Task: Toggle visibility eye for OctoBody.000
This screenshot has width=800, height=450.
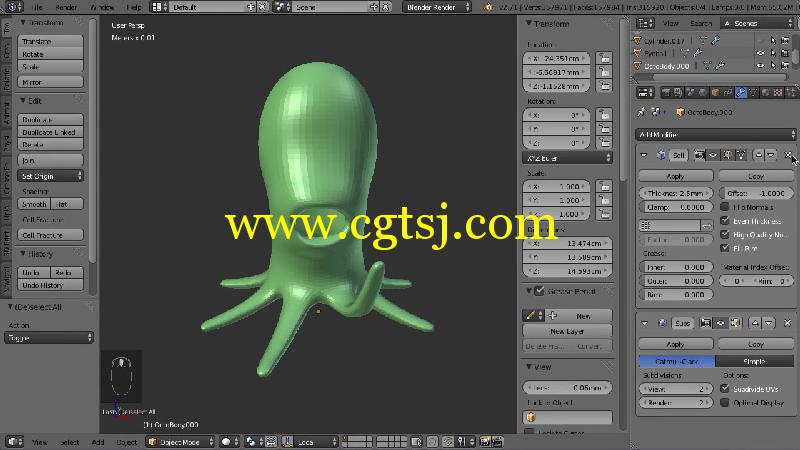Action: pyautogui.click(x=760, y=66)
